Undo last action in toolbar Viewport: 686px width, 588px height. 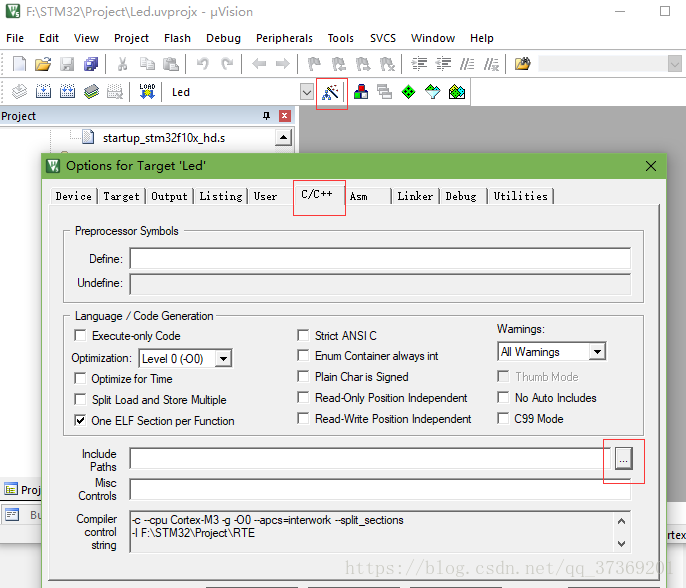(x=202, y=64)
